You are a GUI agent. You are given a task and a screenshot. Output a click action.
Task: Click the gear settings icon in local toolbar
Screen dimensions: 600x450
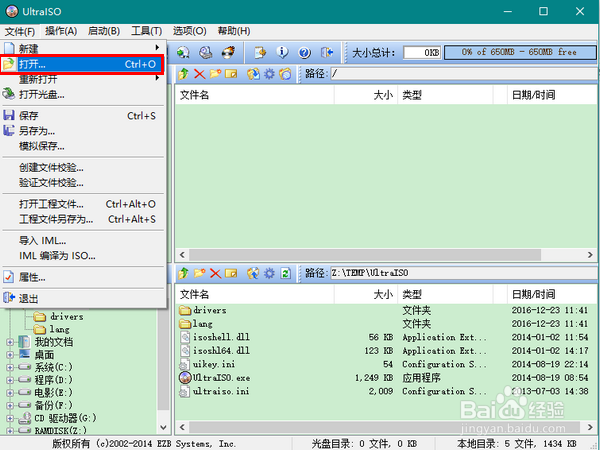click(269, 273)
